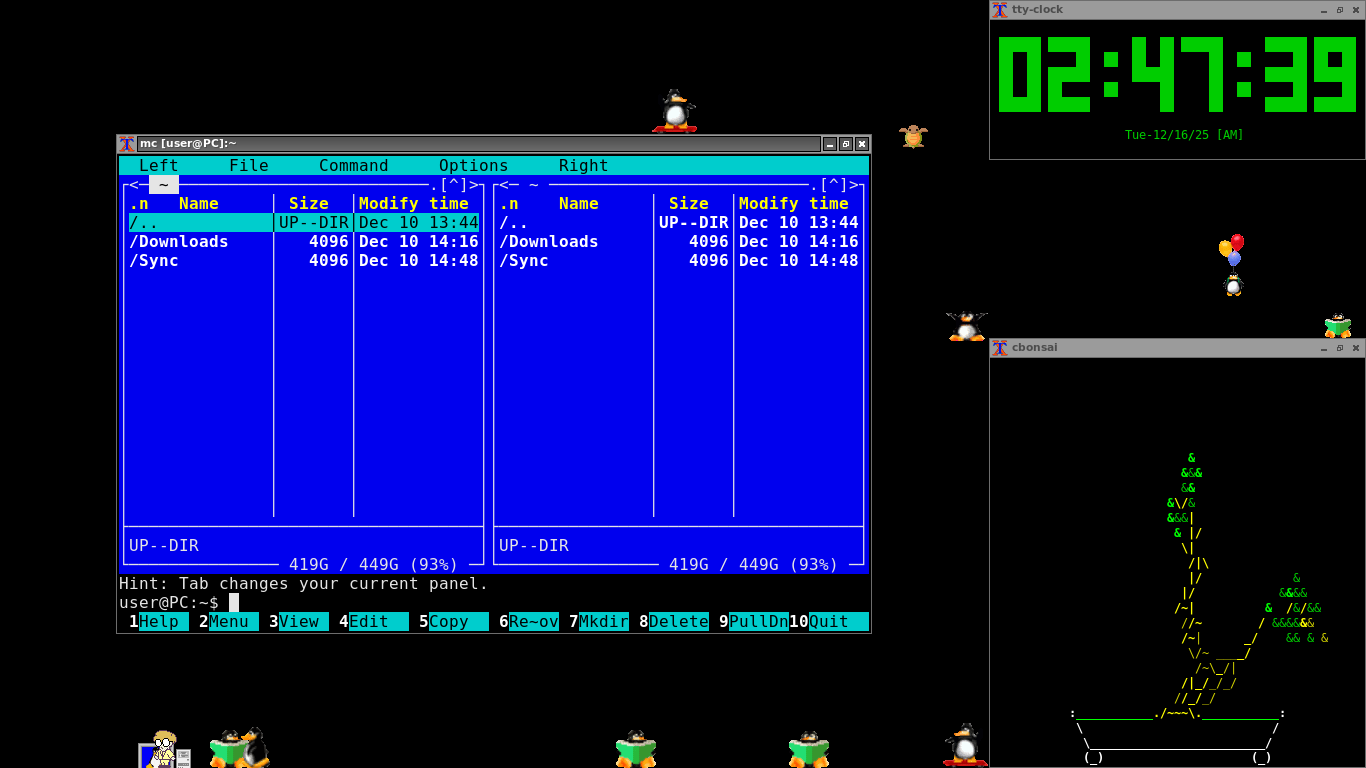Sort left panel by Name column header
Image resolution: width=1366 pixels, height=768 pixels.
click(199, 204)
